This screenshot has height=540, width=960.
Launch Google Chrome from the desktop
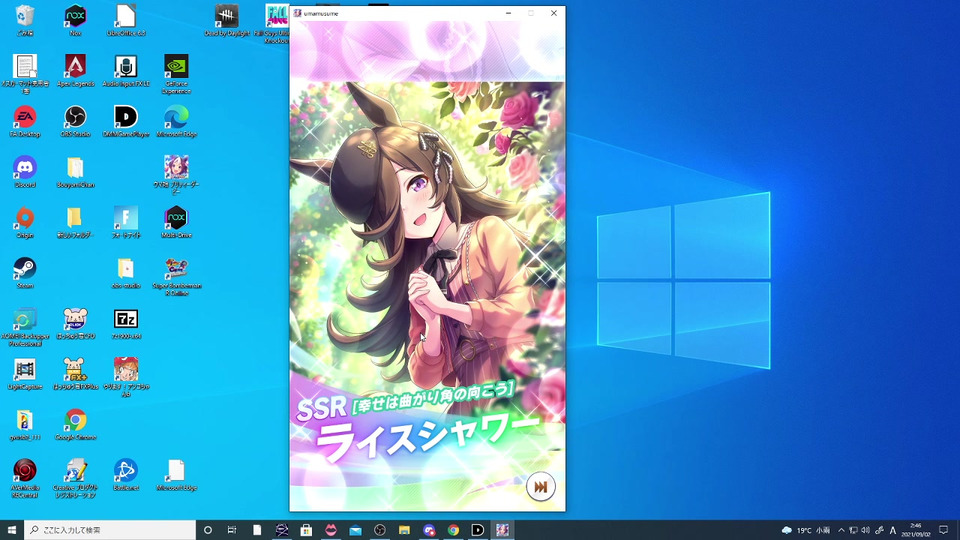(x=75, y=424)
